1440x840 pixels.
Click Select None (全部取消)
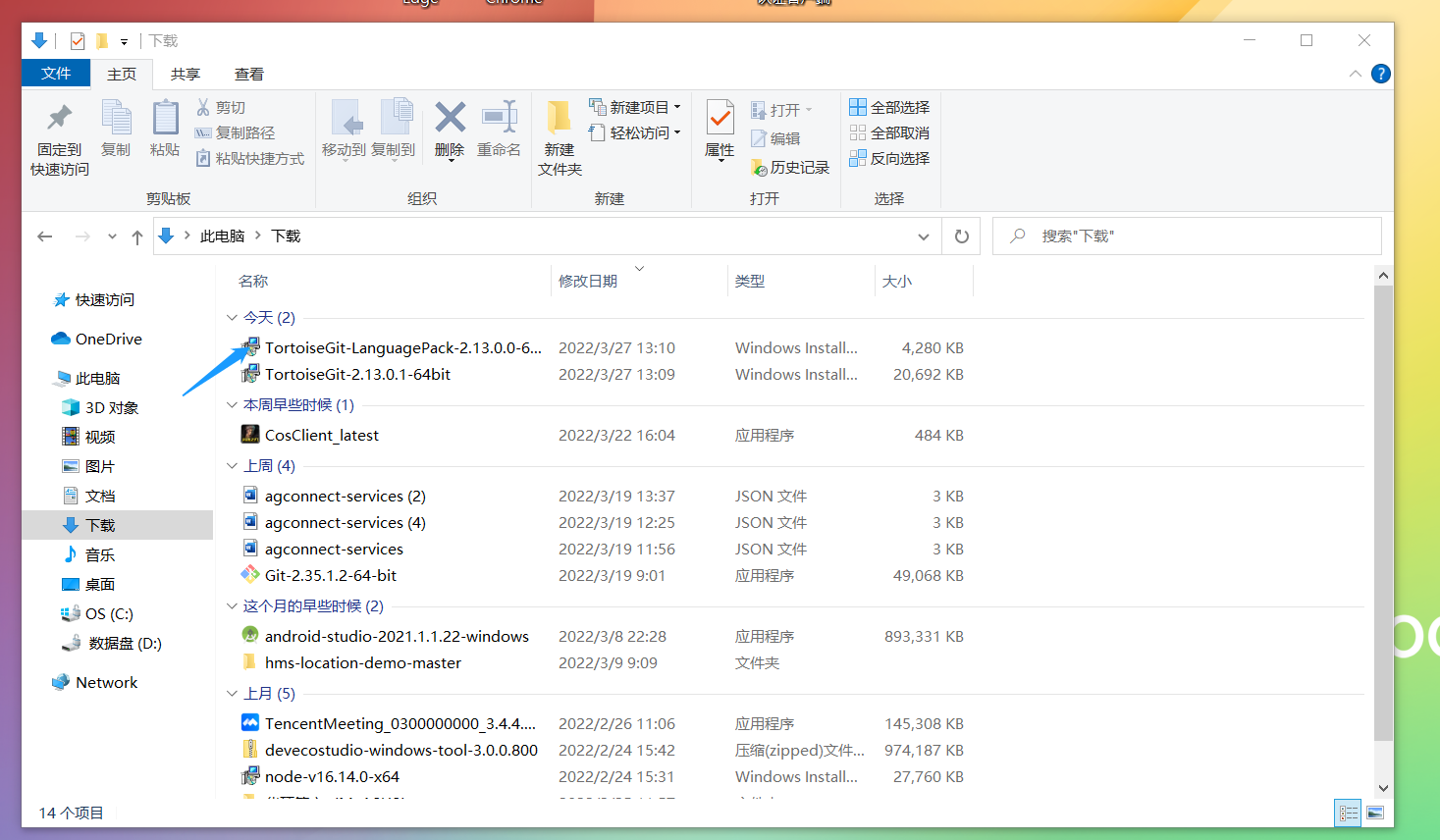(x=889, y=132)
